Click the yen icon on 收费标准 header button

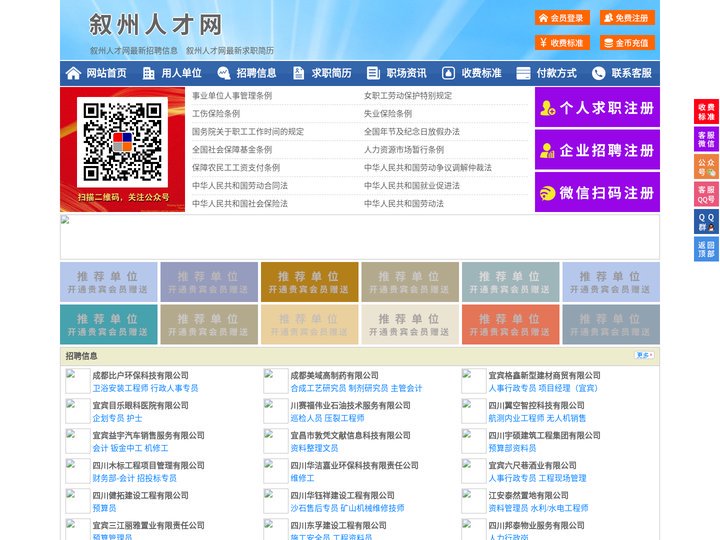point(544,43)
